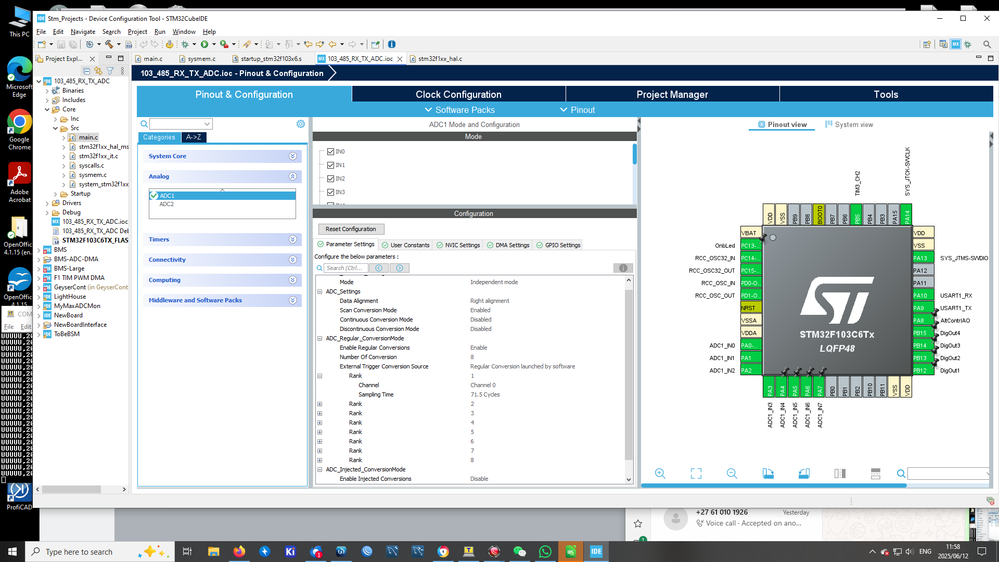Fit the chip pinout to the view
This screenshot has height=562, width=999.
(x=696, y=473)
